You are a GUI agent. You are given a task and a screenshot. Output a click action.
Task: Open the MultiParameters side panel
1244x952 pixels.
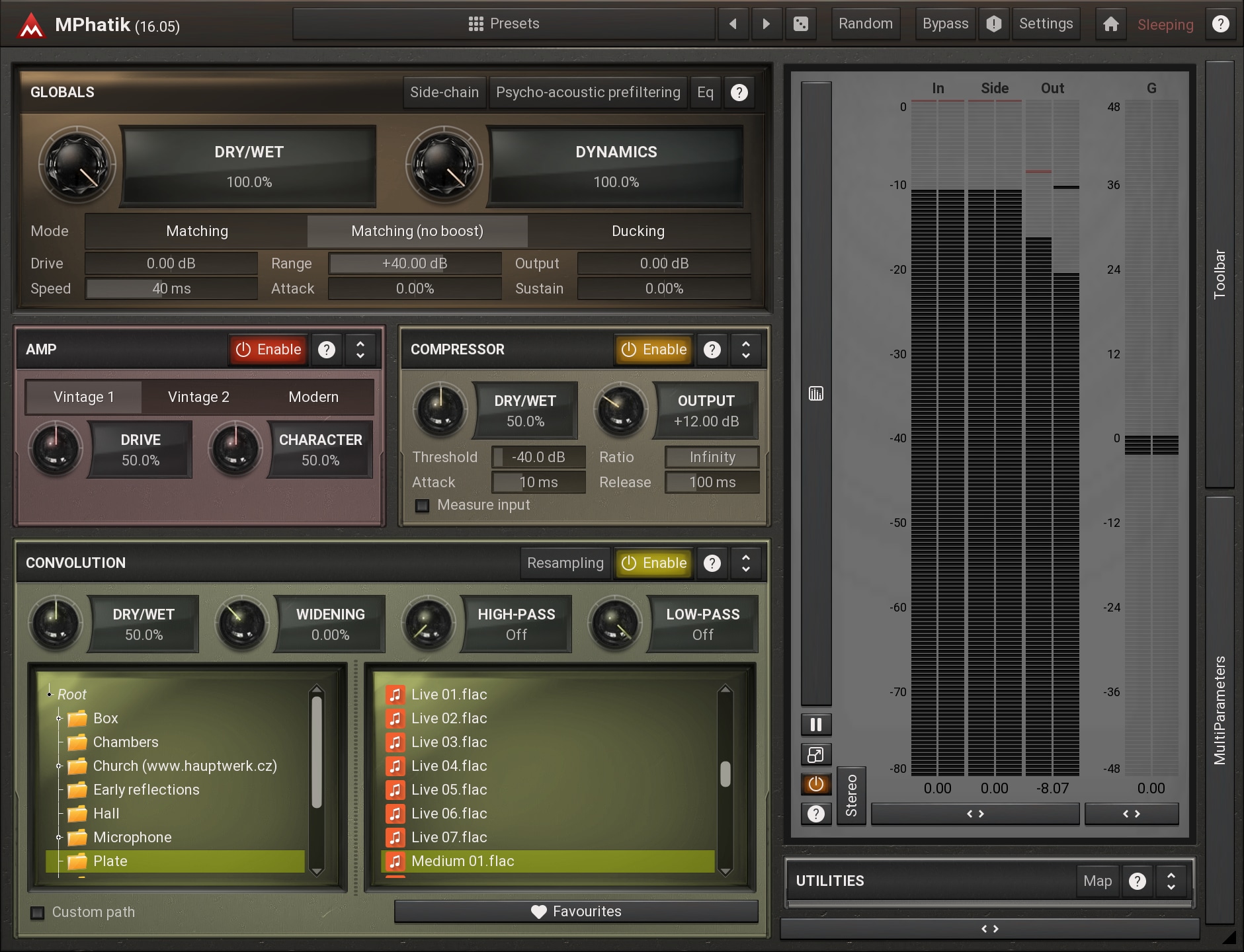pyautogui.click(x=1220, y=710)
